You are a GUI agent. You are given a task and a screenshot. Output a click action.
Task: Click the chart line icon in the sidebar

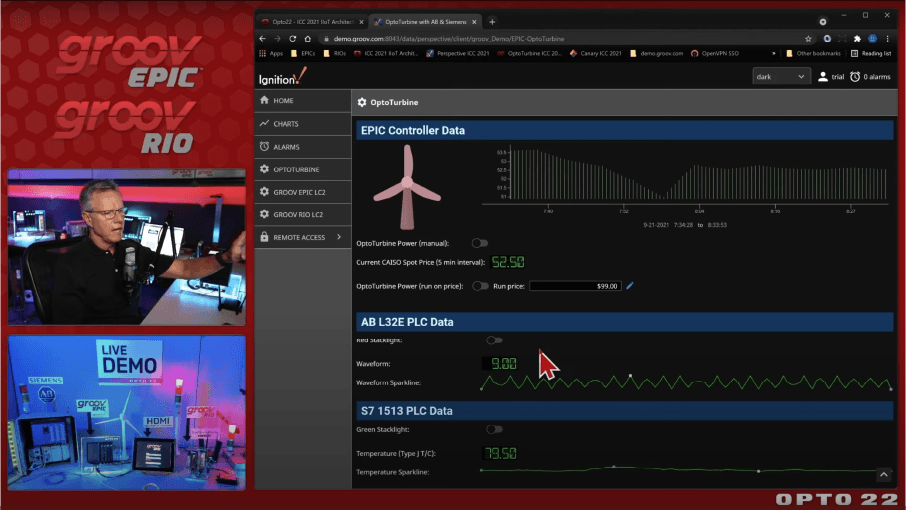click(264, 123)
